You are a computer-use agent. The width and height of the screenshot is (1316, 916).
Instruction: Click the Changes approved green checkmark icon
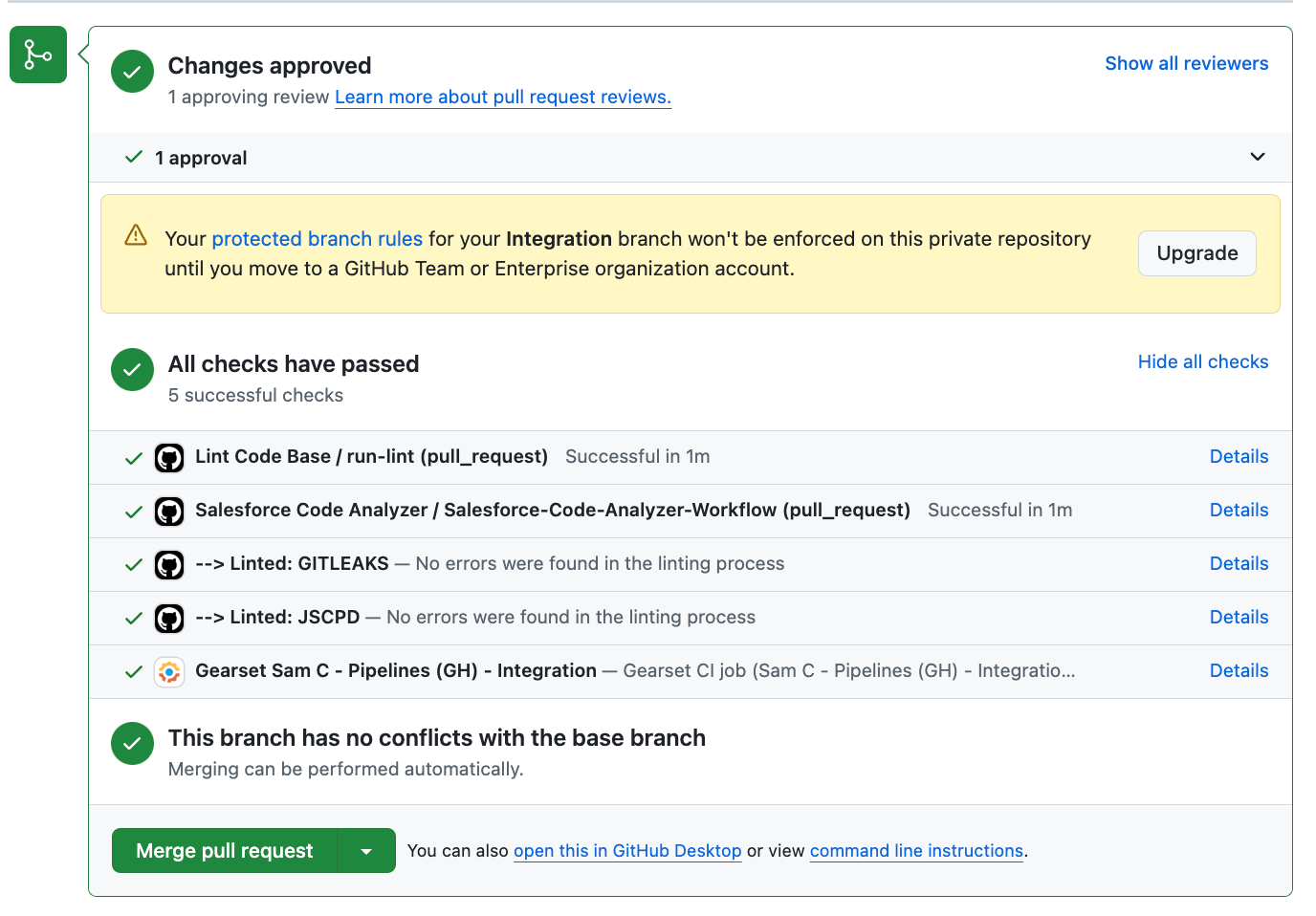tap(132, 72)
